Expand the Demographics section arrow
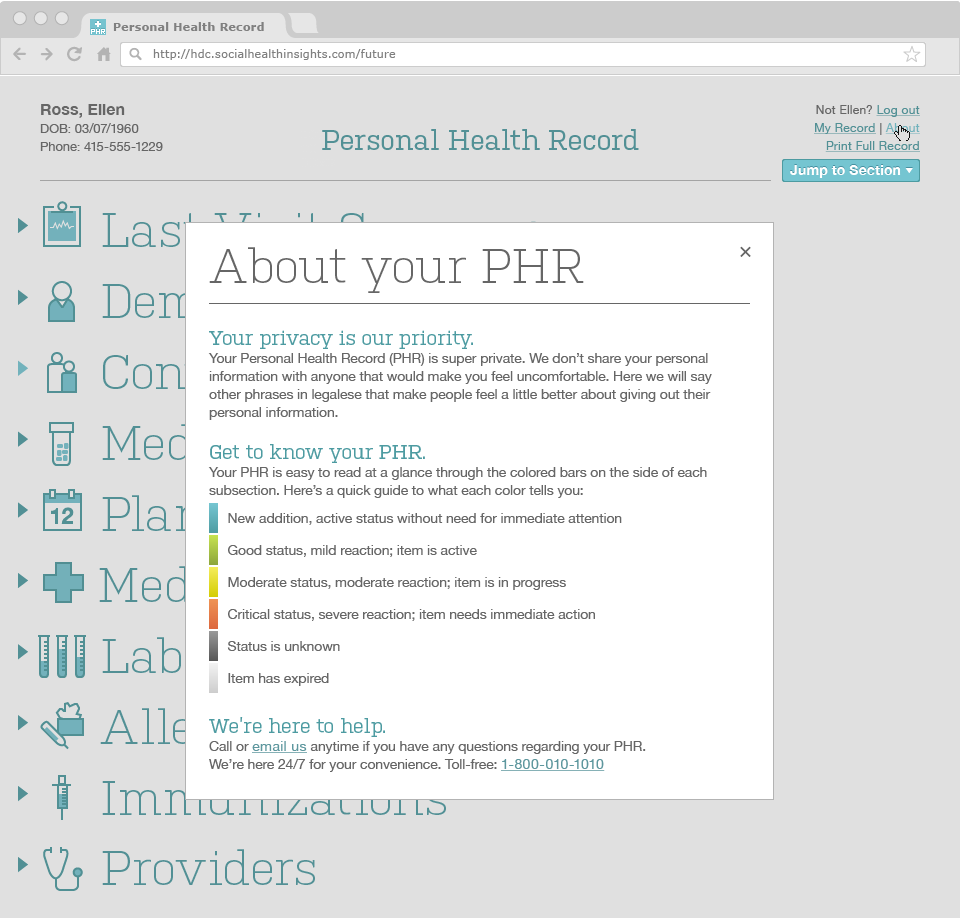 click(23, 297)
